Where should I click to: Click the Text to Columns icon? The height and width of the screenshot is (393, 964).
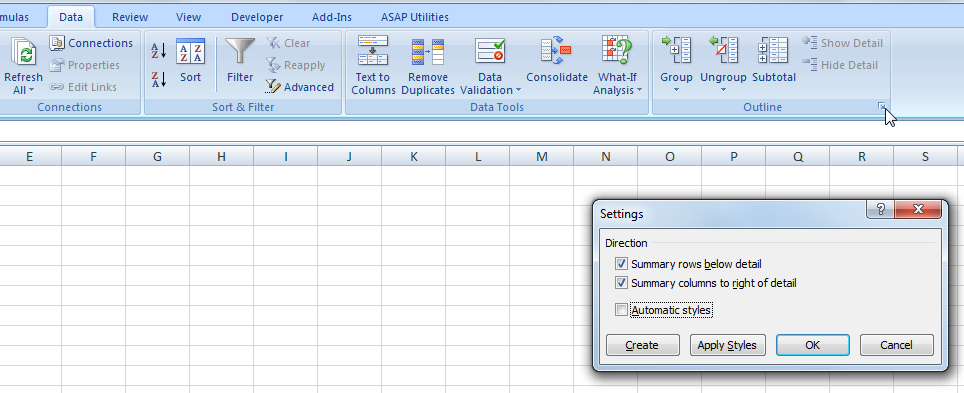click(373, 50)
